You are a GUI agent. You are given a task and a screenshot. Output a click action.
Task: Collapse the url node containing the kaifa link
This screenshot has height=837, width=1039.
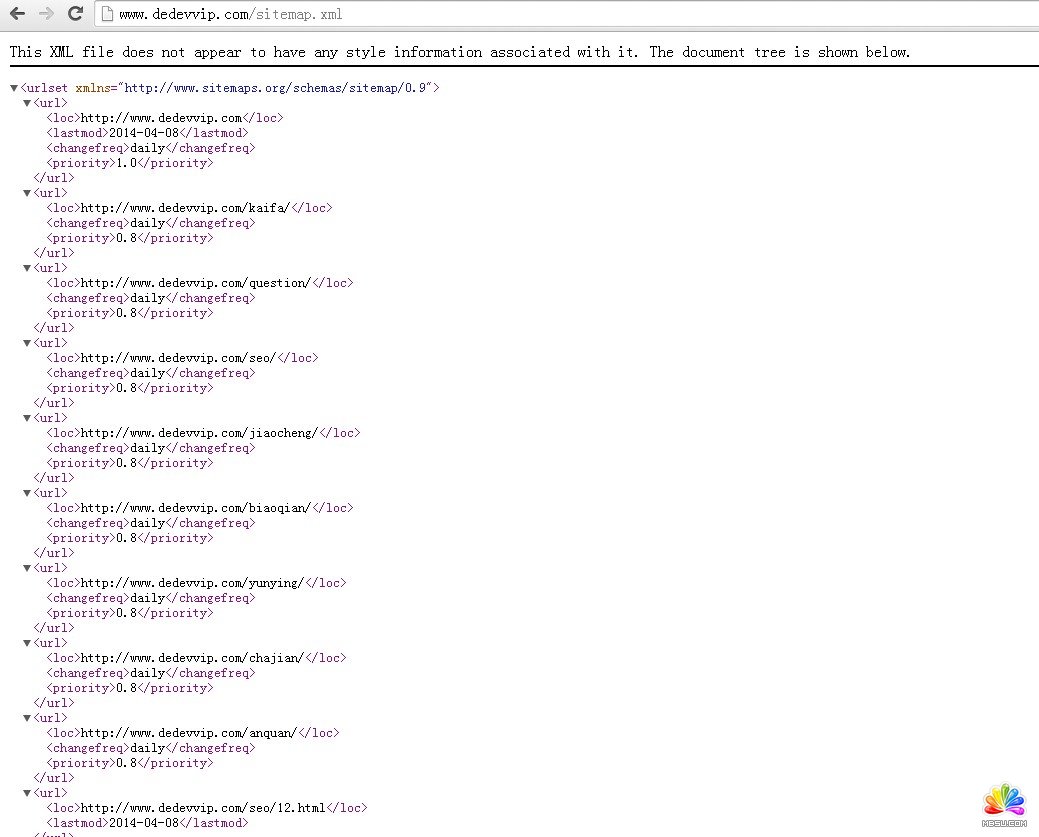pos(27,194)
